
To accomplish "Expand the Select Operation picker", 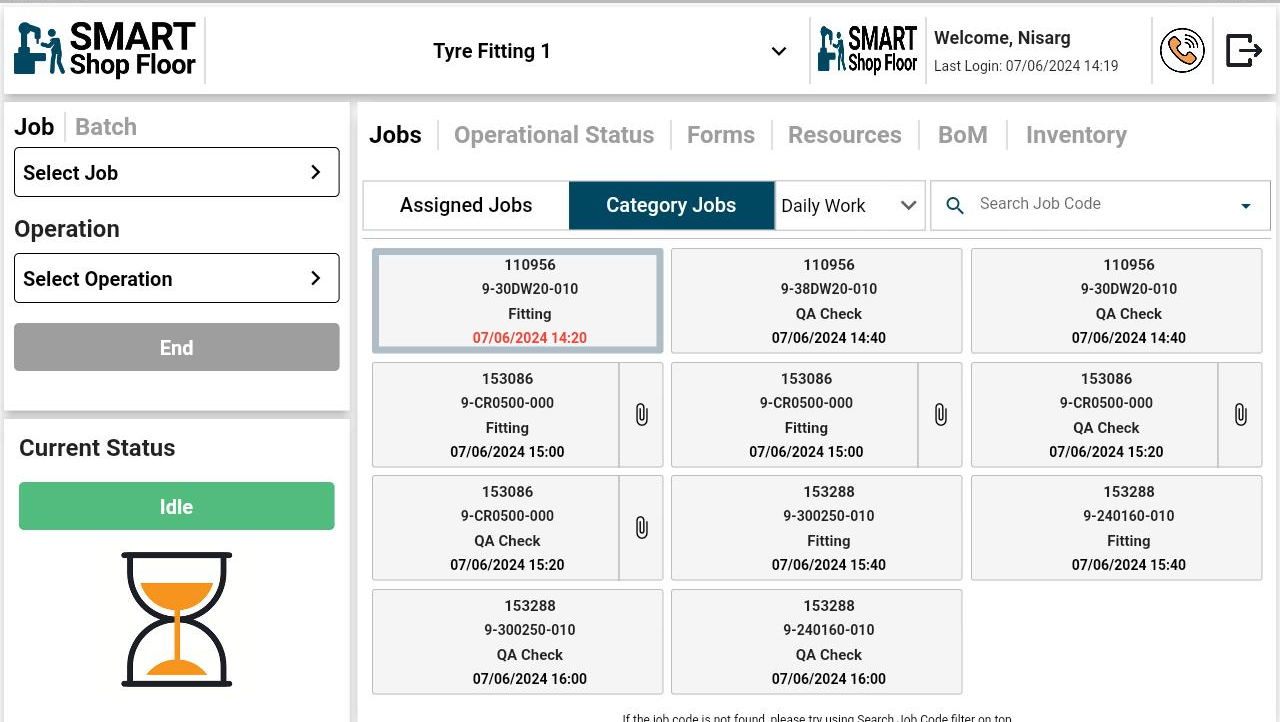I will tap(176, 278).
